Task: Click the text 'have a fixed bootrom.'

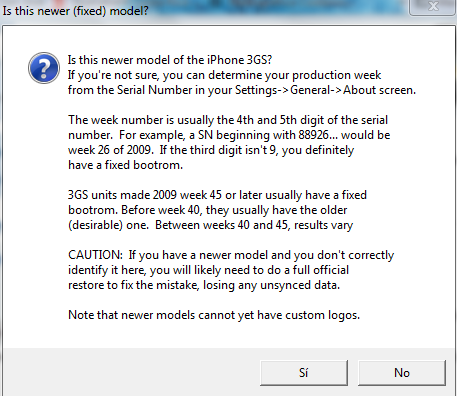Action: [x=125, y=165]
